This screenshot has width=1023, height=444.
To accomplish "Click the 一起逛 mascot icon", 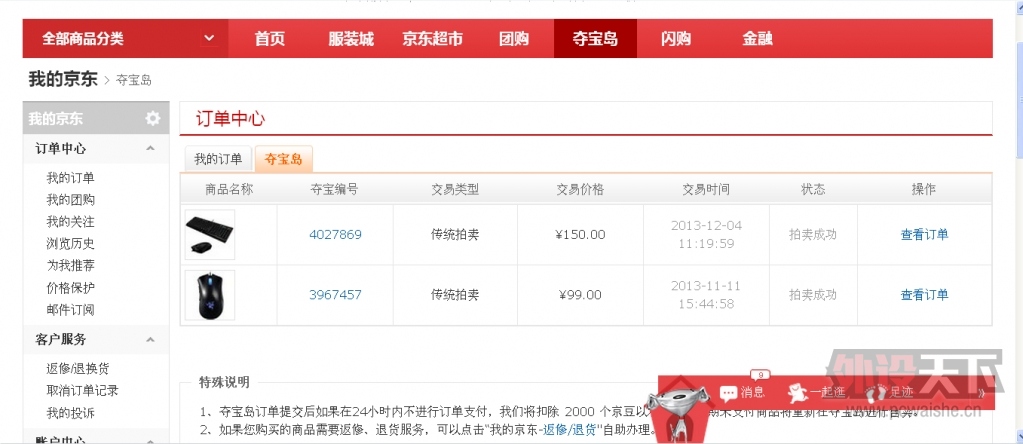I will pos(797,392).
